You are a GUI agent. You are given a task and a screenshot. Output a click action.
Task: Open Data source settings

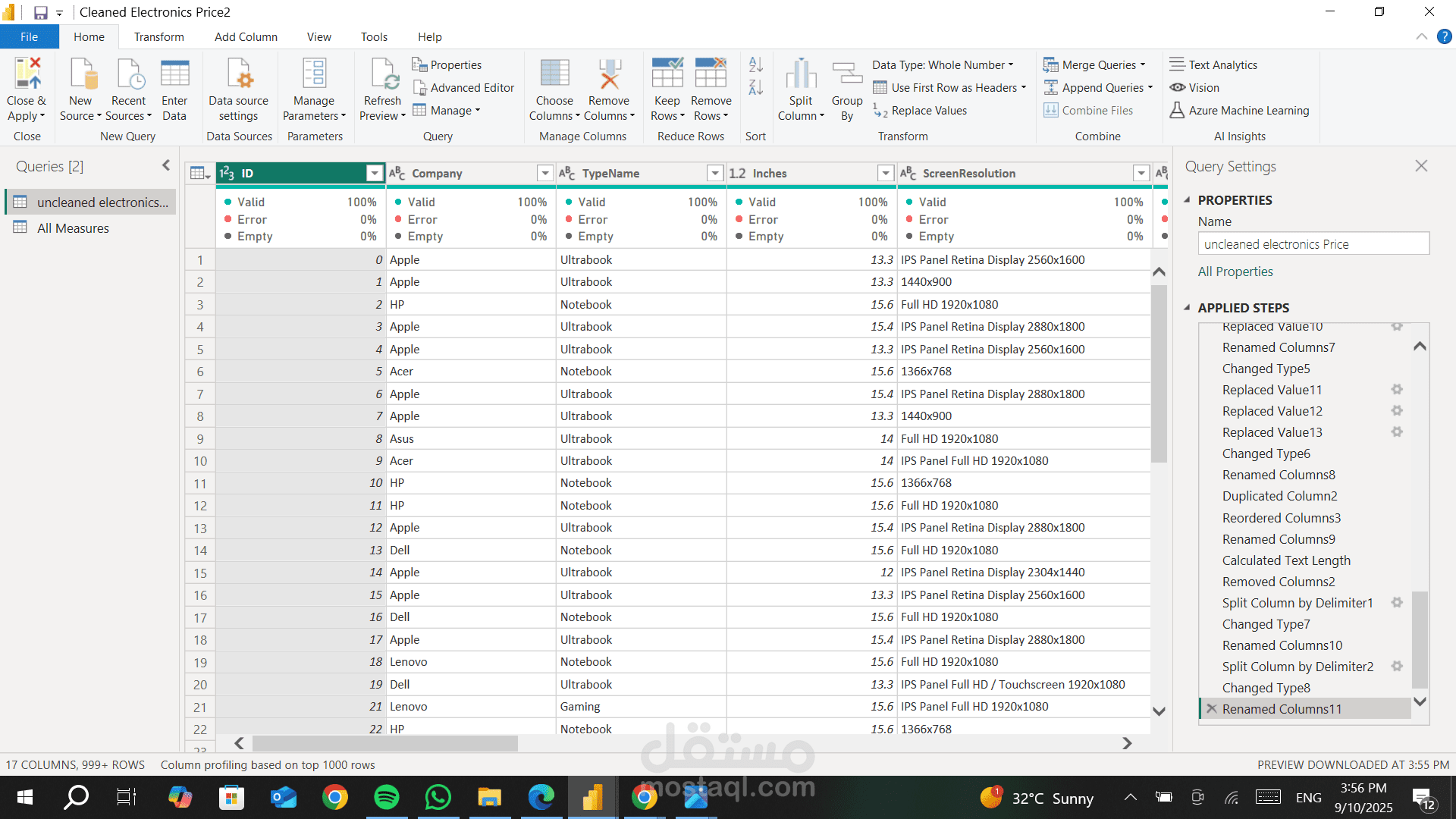point(238,90)
